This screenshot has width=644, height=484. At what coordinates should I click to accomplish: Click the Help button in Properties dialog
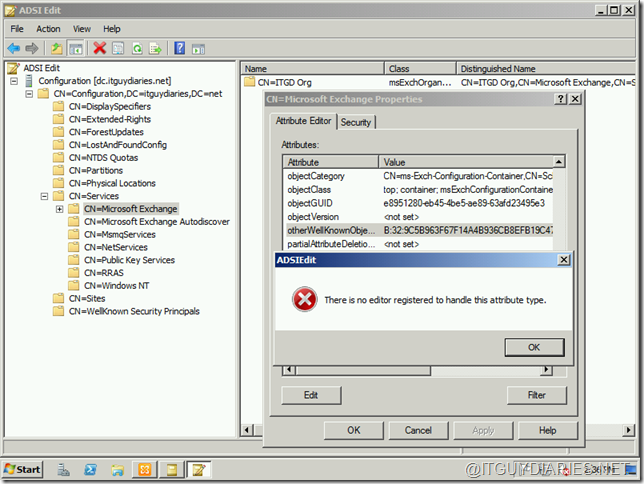(x=547, y=431)
